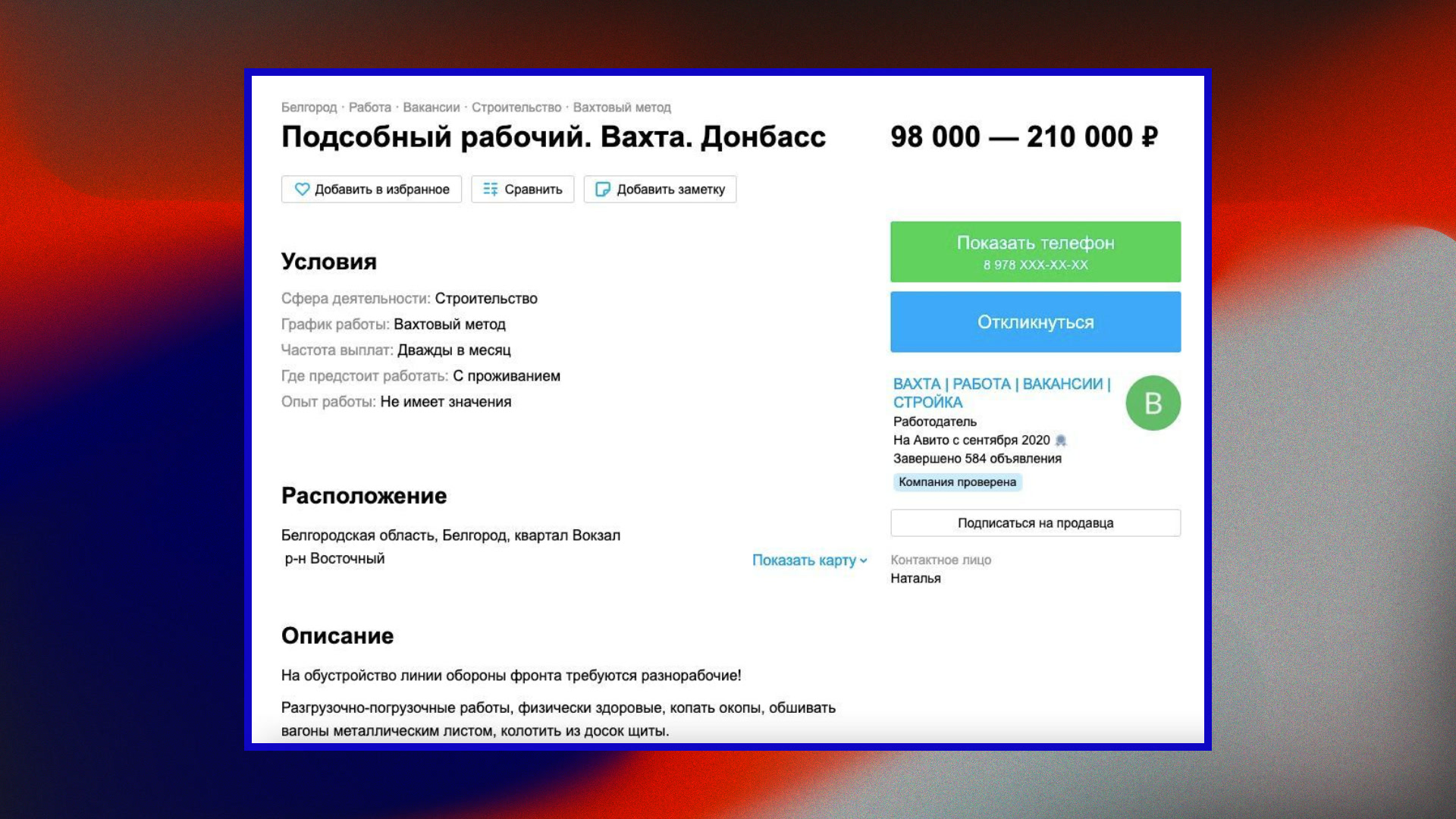Open Строительство breadcrumb link

pos(516,108)
